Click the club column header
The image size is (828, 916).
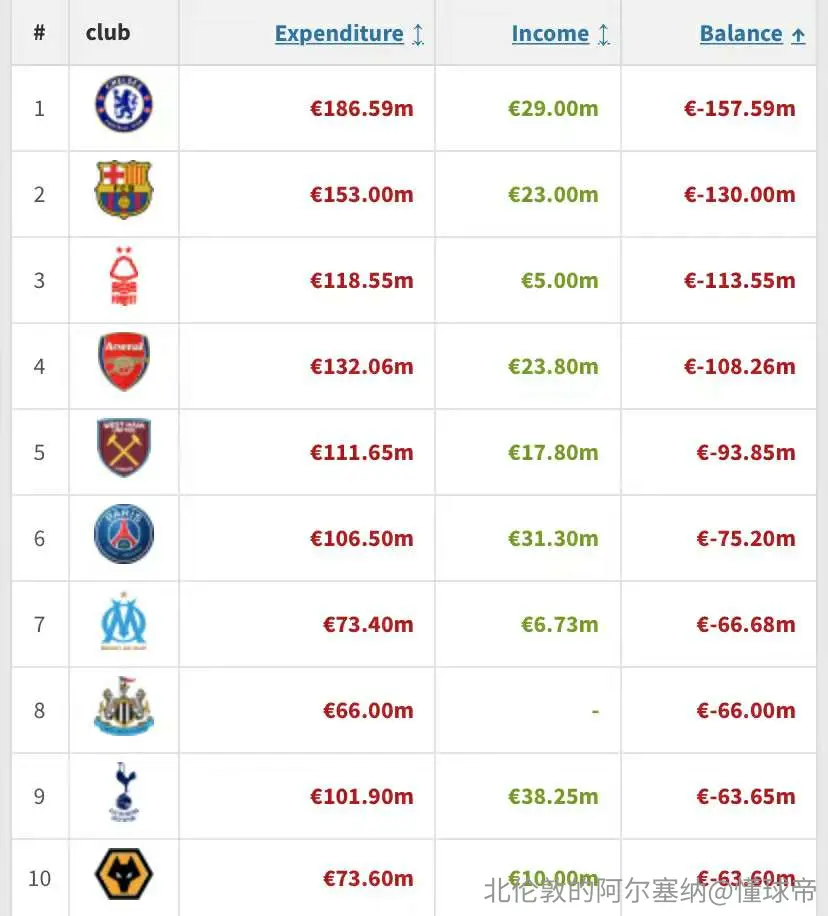(x=108, y=32)
